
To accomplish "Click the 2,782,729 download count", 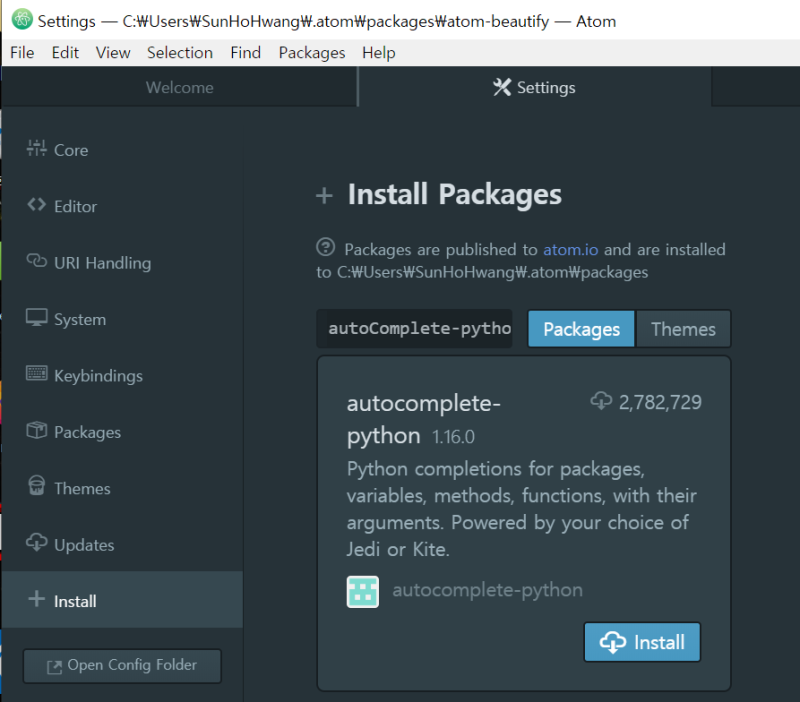I will [660, 402].
